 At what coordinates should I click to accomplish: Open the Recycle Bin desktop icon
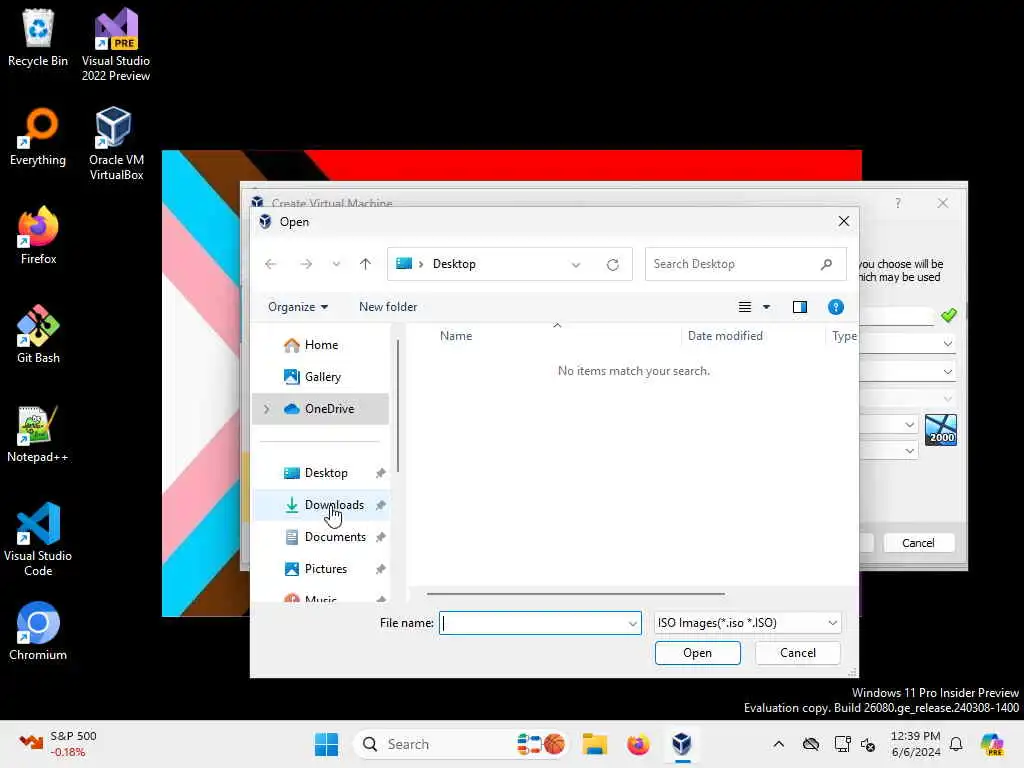(38, 38)
